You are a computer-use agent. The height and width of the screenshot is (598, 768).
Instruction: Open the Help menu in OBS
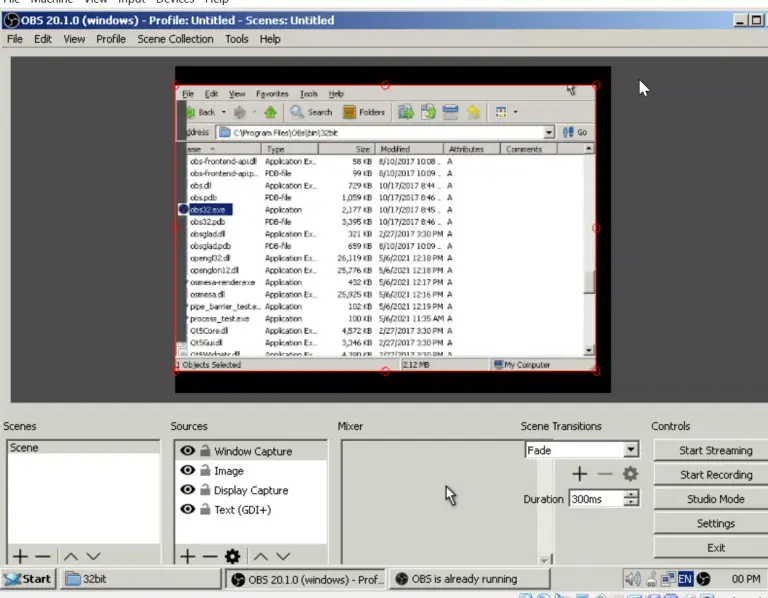tap(270, 39)
